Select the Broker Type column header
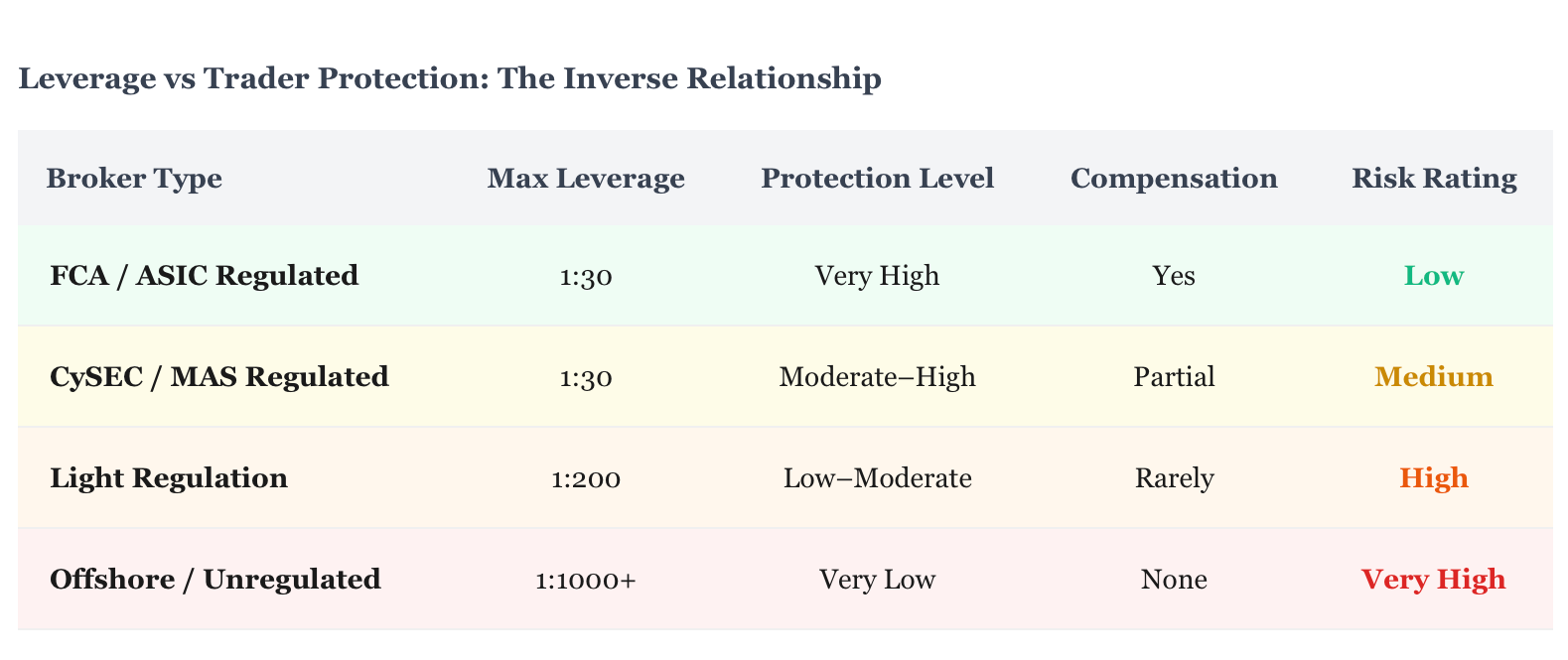 point(134,179)
